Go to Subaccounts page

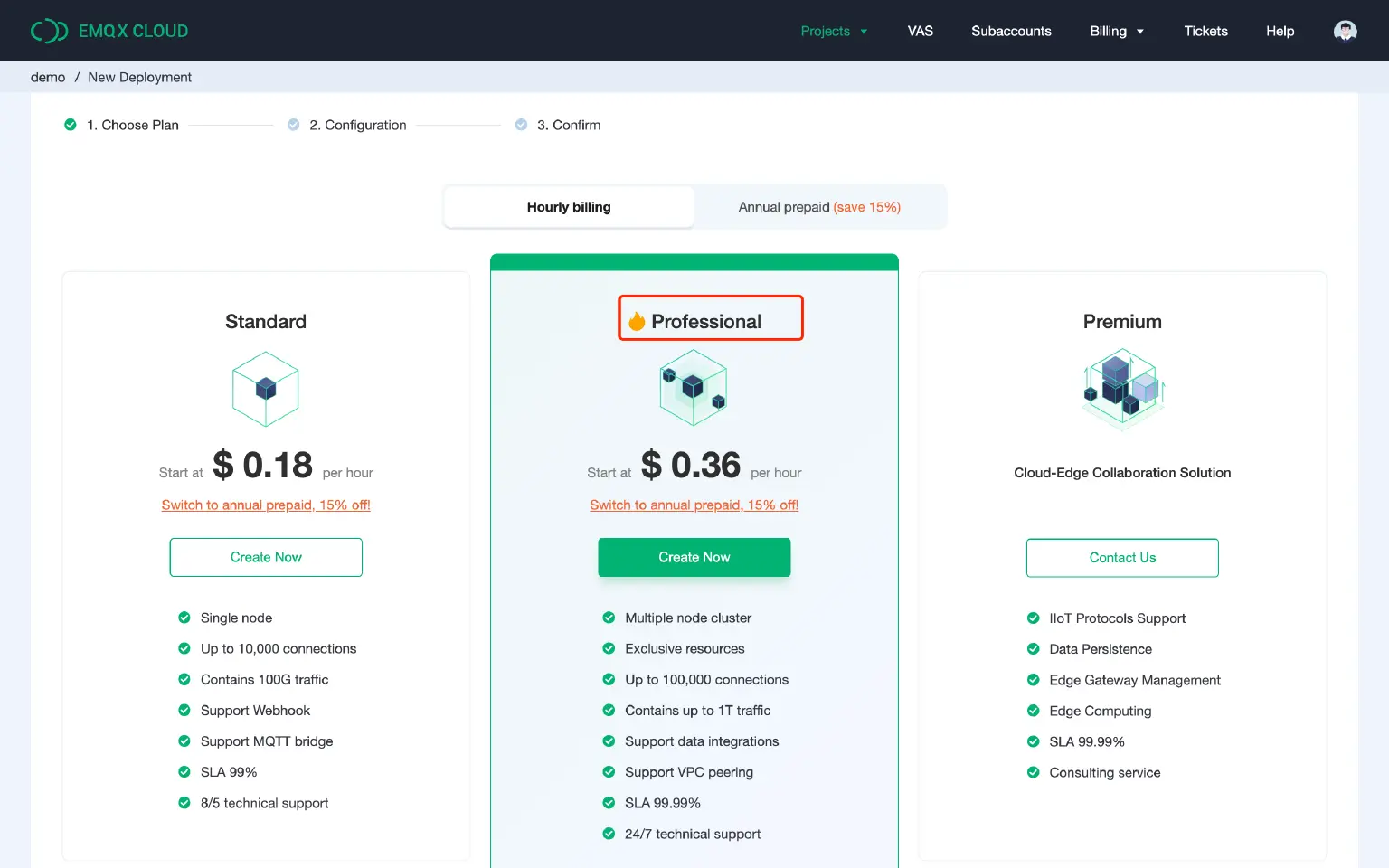pyautogui.click(x=1011, y=31)
